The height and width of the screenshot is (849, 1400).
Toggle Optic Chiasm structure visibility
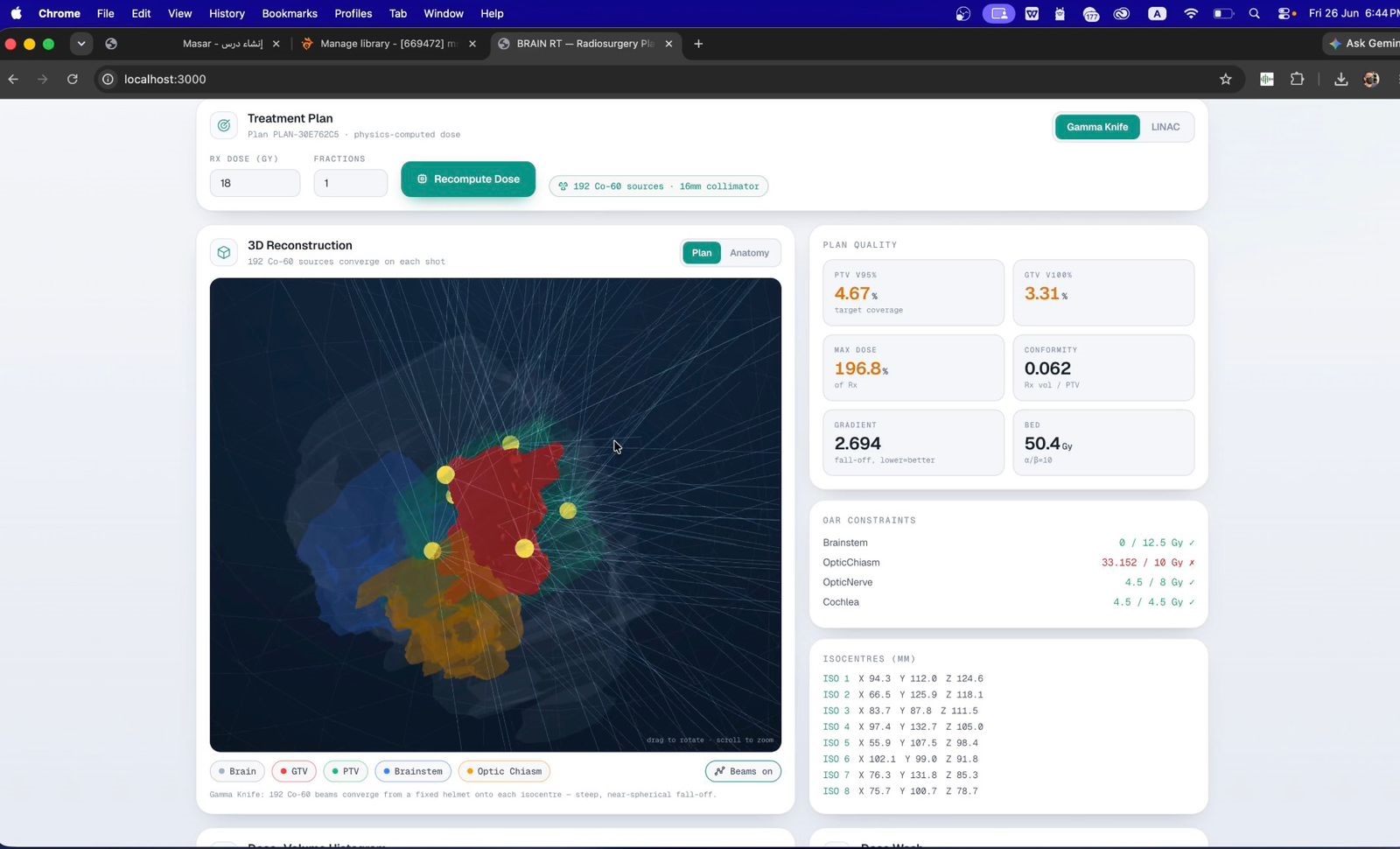point(504,771)
